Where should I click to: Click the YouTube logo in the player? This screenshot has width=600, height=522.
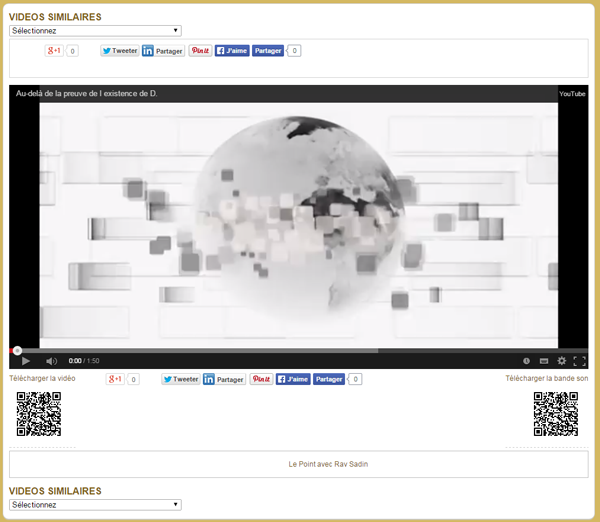572,94
